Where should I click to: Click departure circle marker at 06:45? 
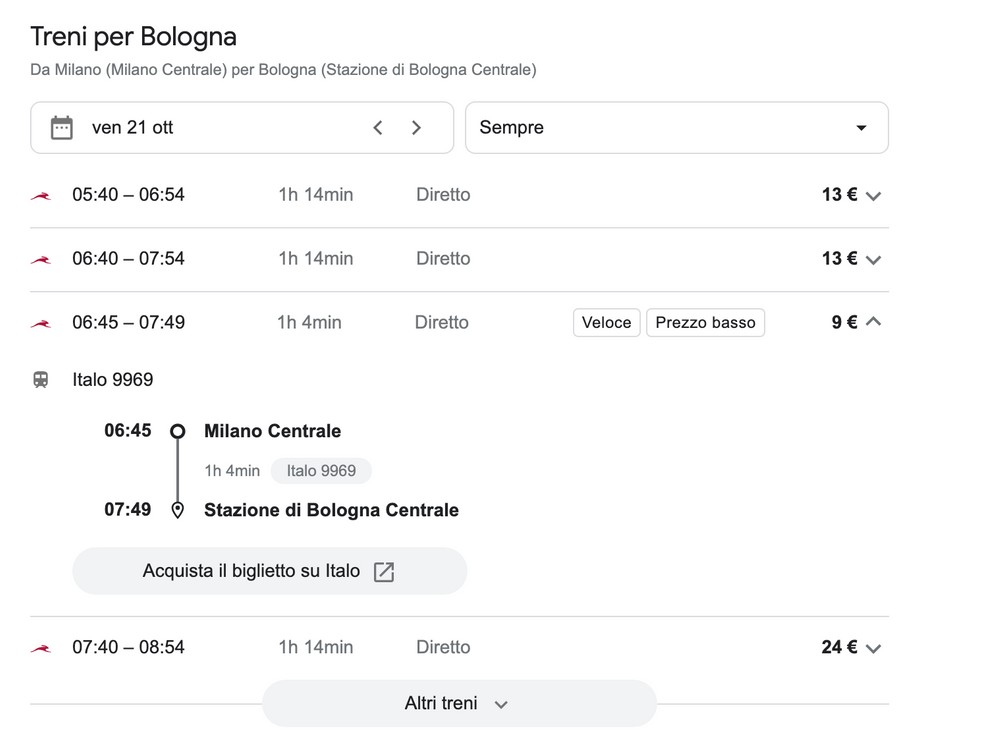click(x=178, y=432)
